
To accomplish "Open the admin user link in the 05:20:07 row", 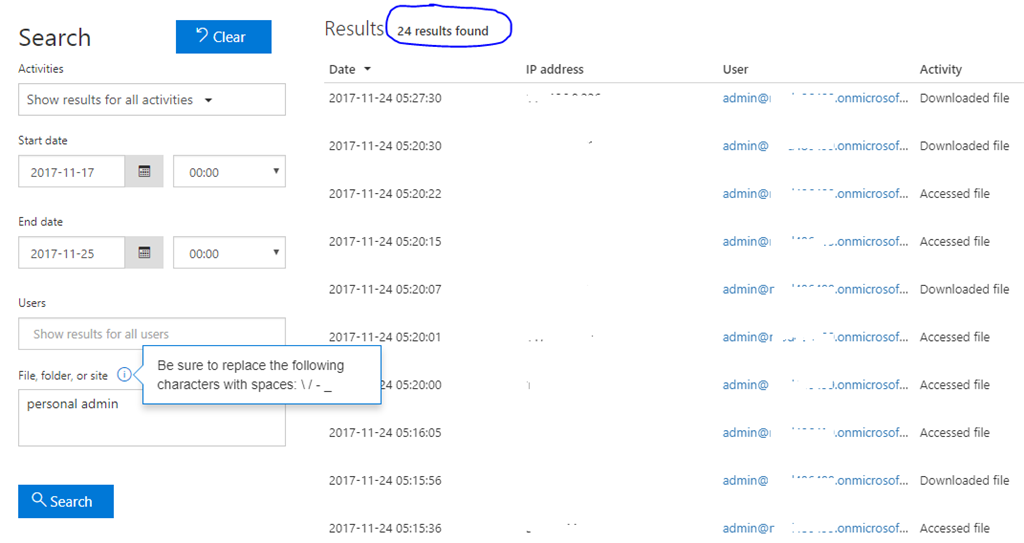I will pyautogui.click(x=815, y=289).
